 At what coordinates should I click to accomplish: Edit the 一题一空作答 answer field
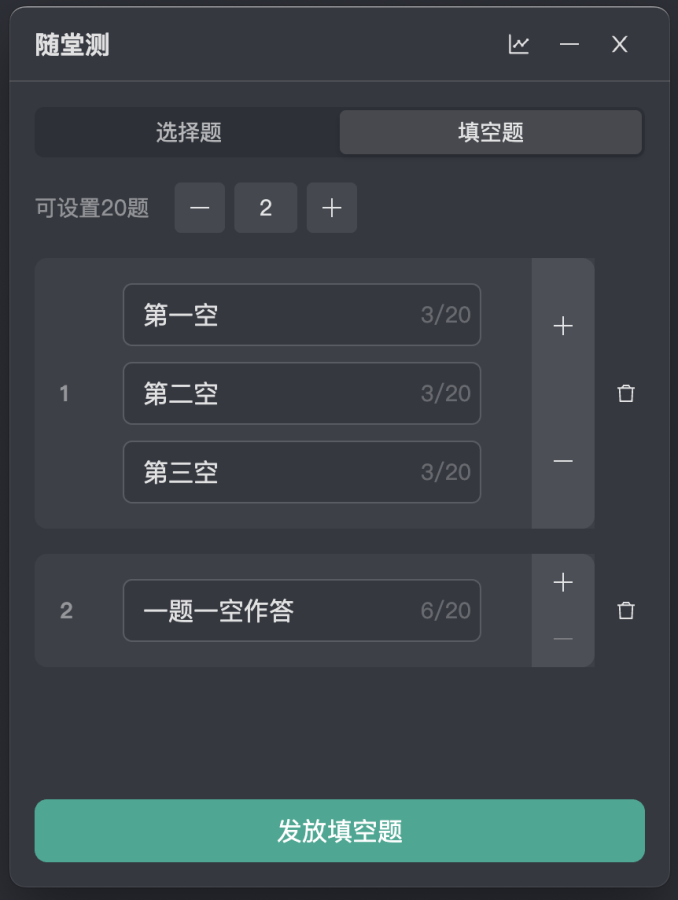click(302, 610)
